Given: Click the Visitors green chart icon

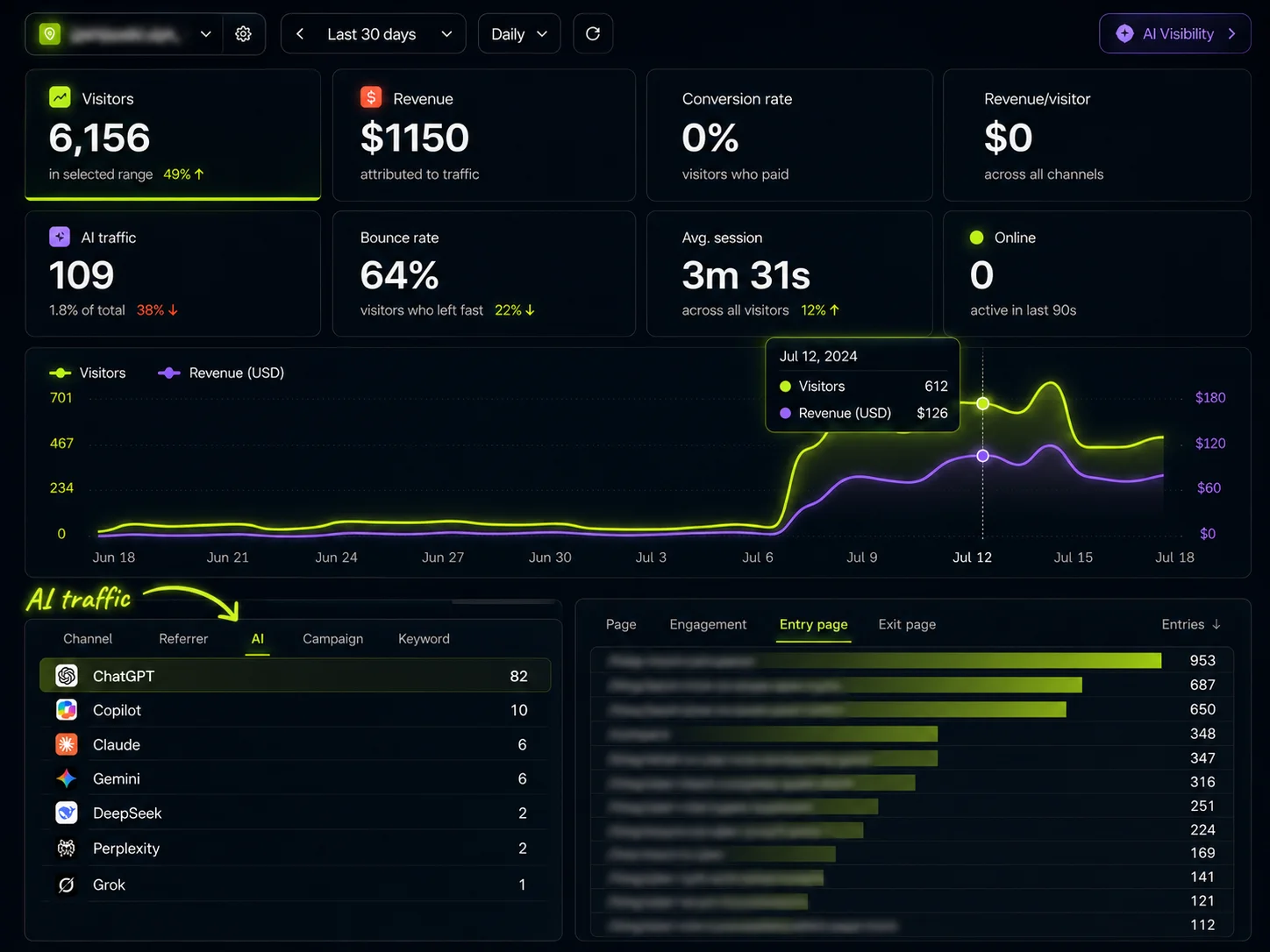Looking at the screenshot, I should 60,97.
